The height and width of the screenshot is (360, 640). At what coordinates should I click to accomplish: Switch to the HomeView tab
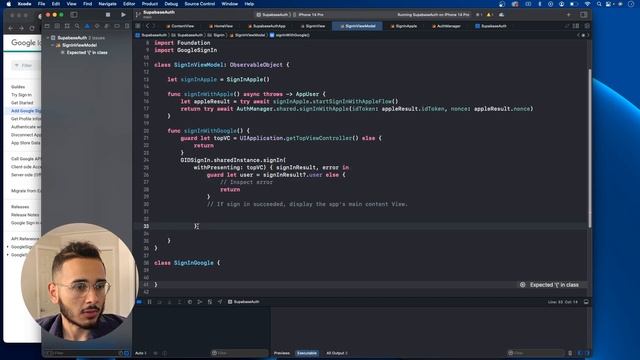tap(221, 26)
